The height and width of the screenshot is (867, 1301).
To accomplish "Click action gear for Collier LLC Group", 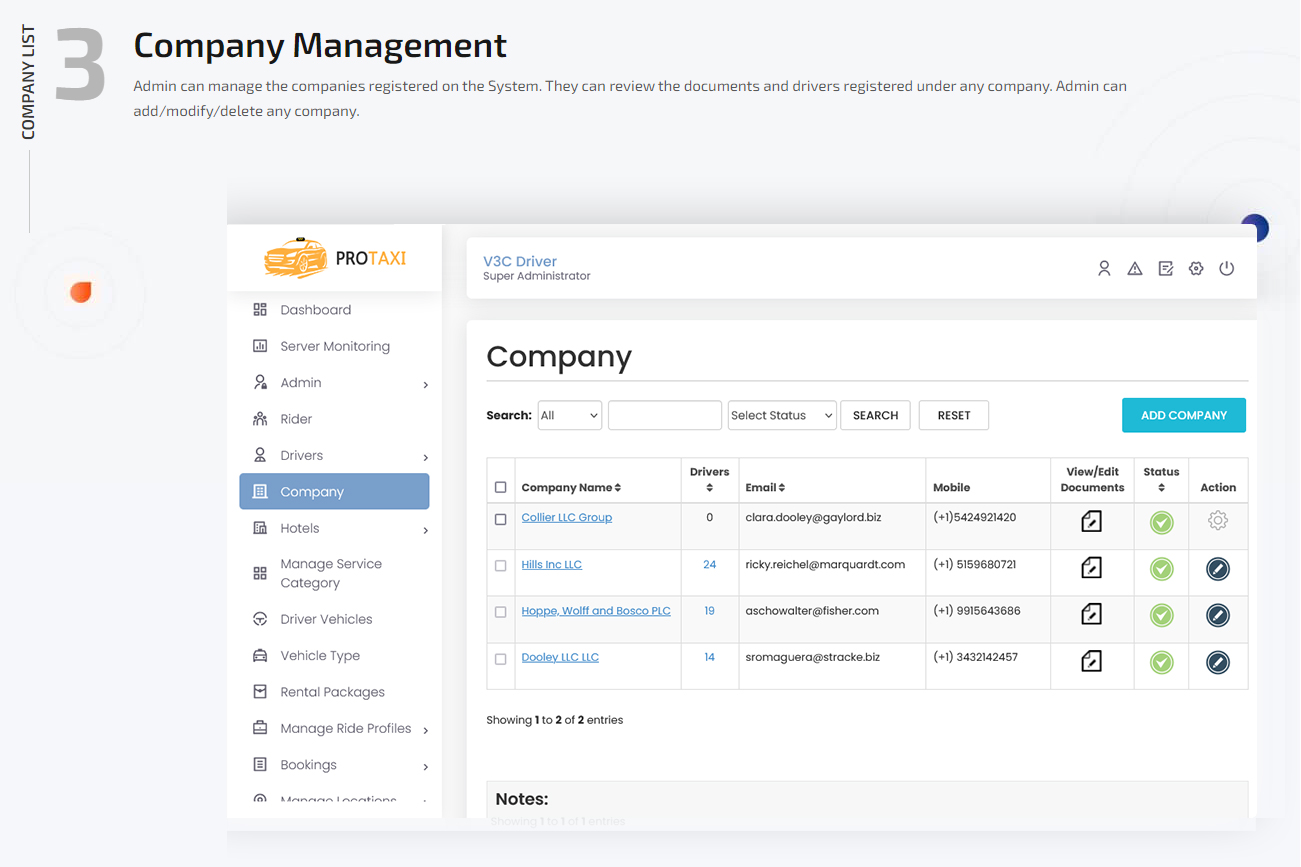I will tap(1217, 520).
